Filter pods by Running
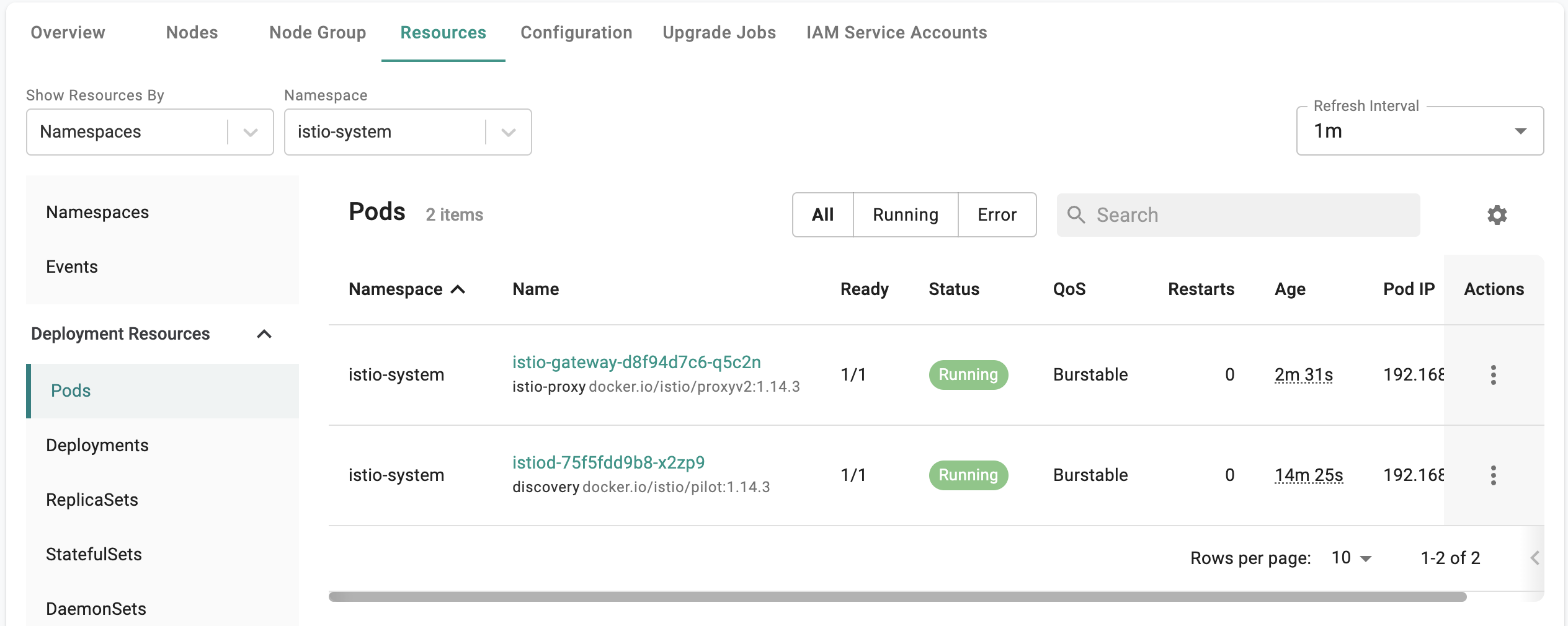Image resolution: width=1568 pixels, height=626 pixels. [x=906, y=215]
